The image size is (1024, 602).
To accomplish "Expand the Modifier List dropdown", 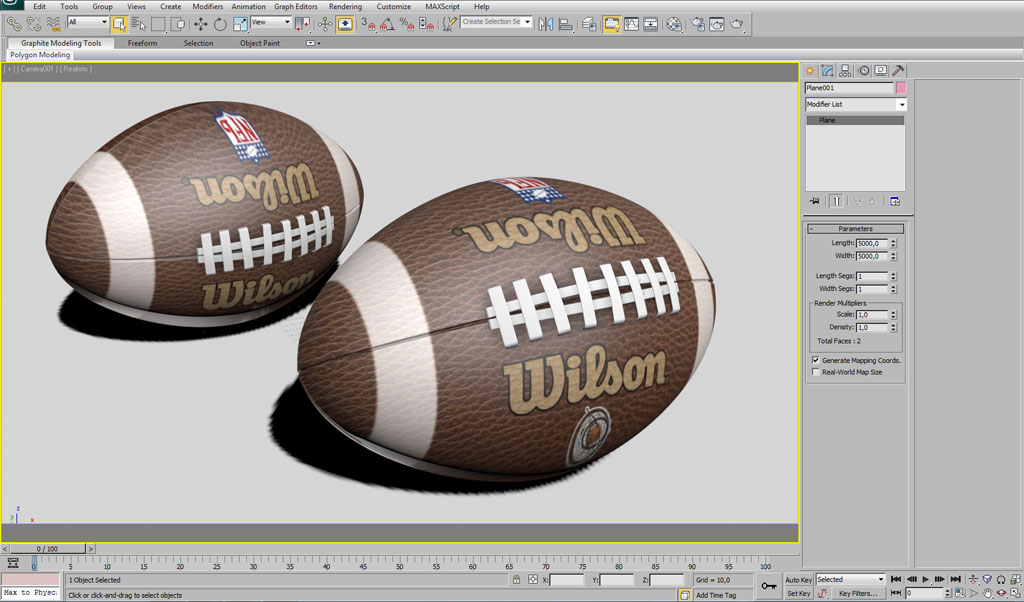I will (856, 104).
